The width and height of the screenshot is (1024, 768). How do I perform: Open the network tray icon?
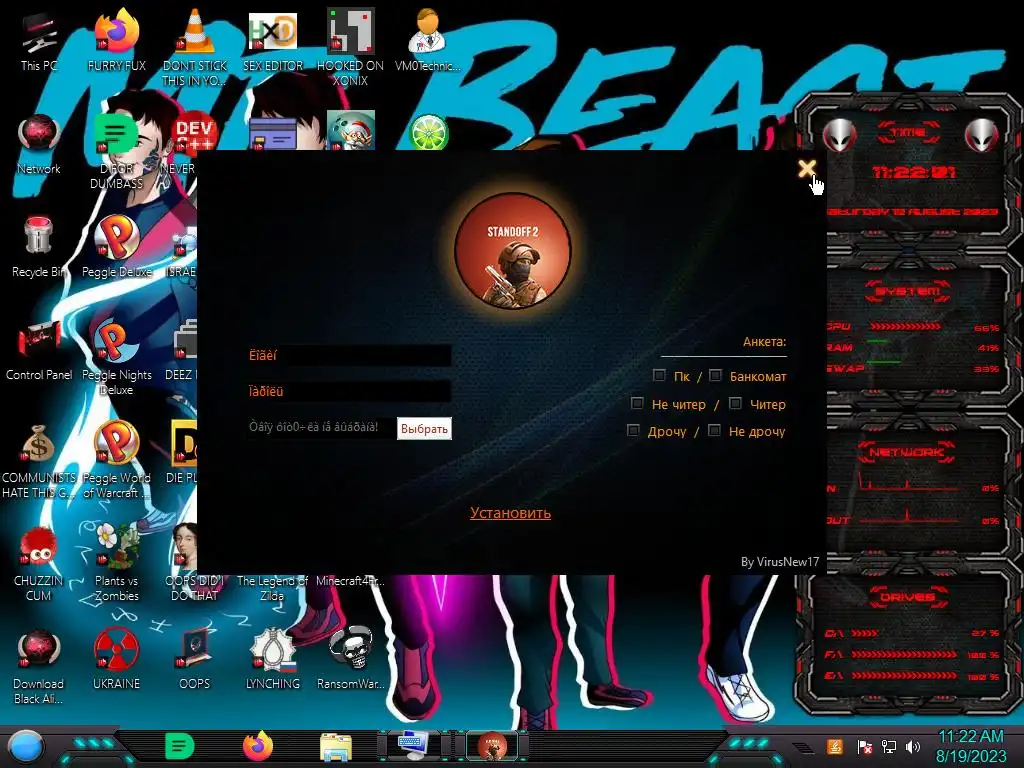click(x=889, y=746)
